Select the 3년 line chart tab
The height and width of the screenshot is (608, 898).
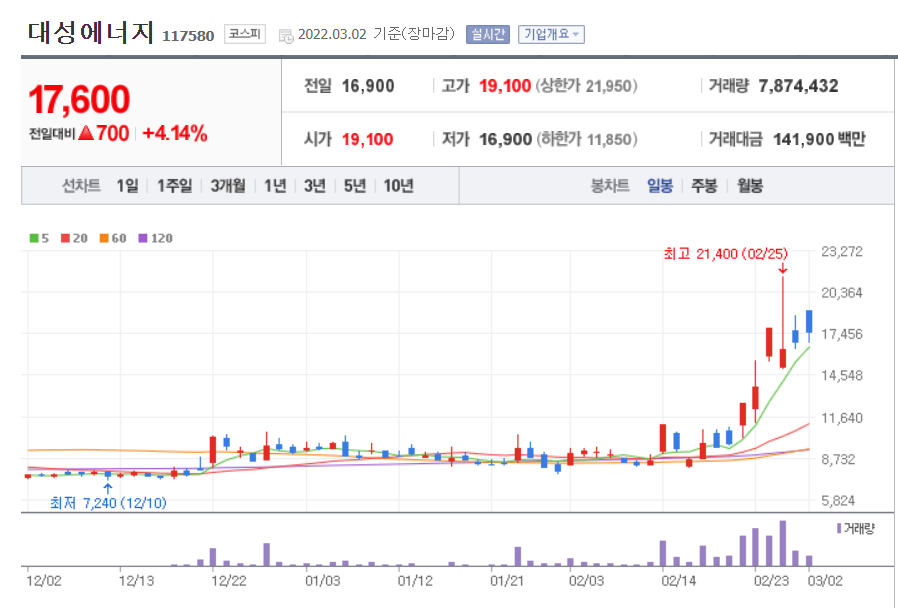click(x=314, y=185)
